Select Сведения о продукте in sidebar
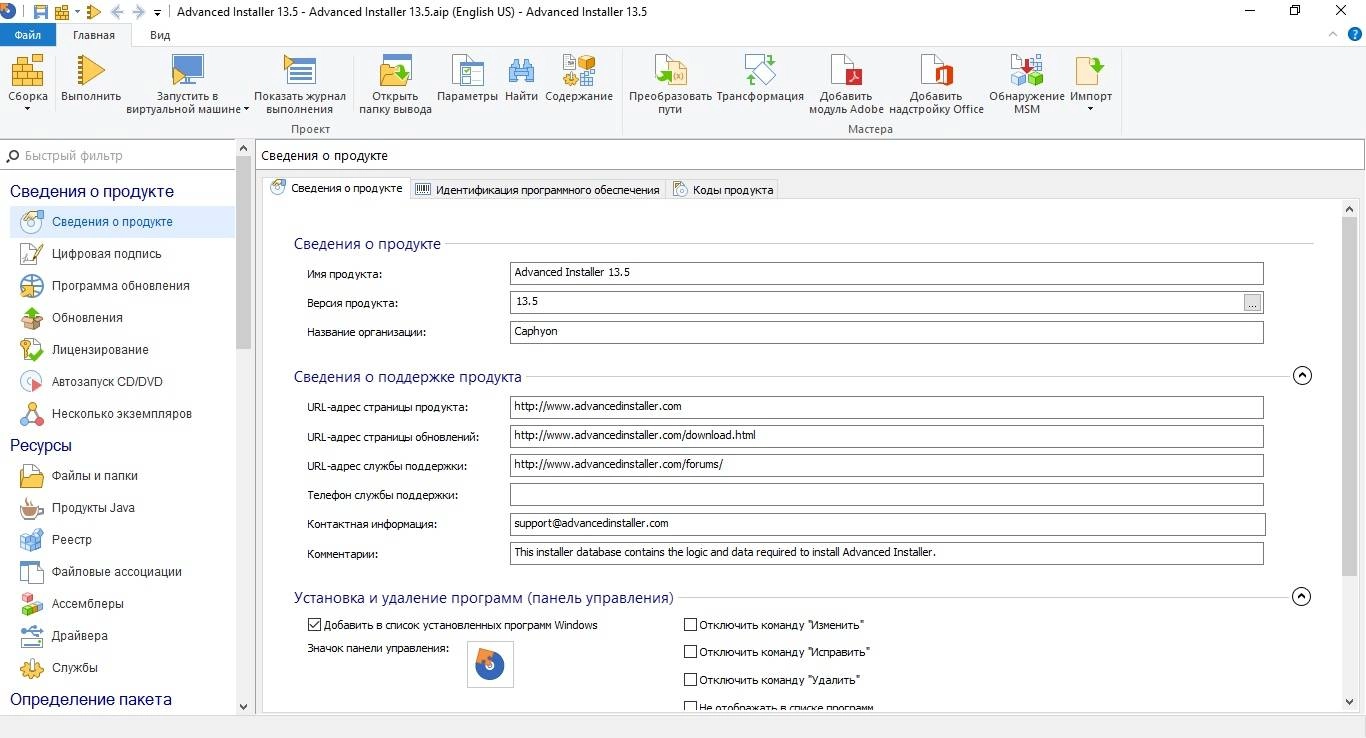Viewport: 1366px width, 738px height. tap(122, 222)
